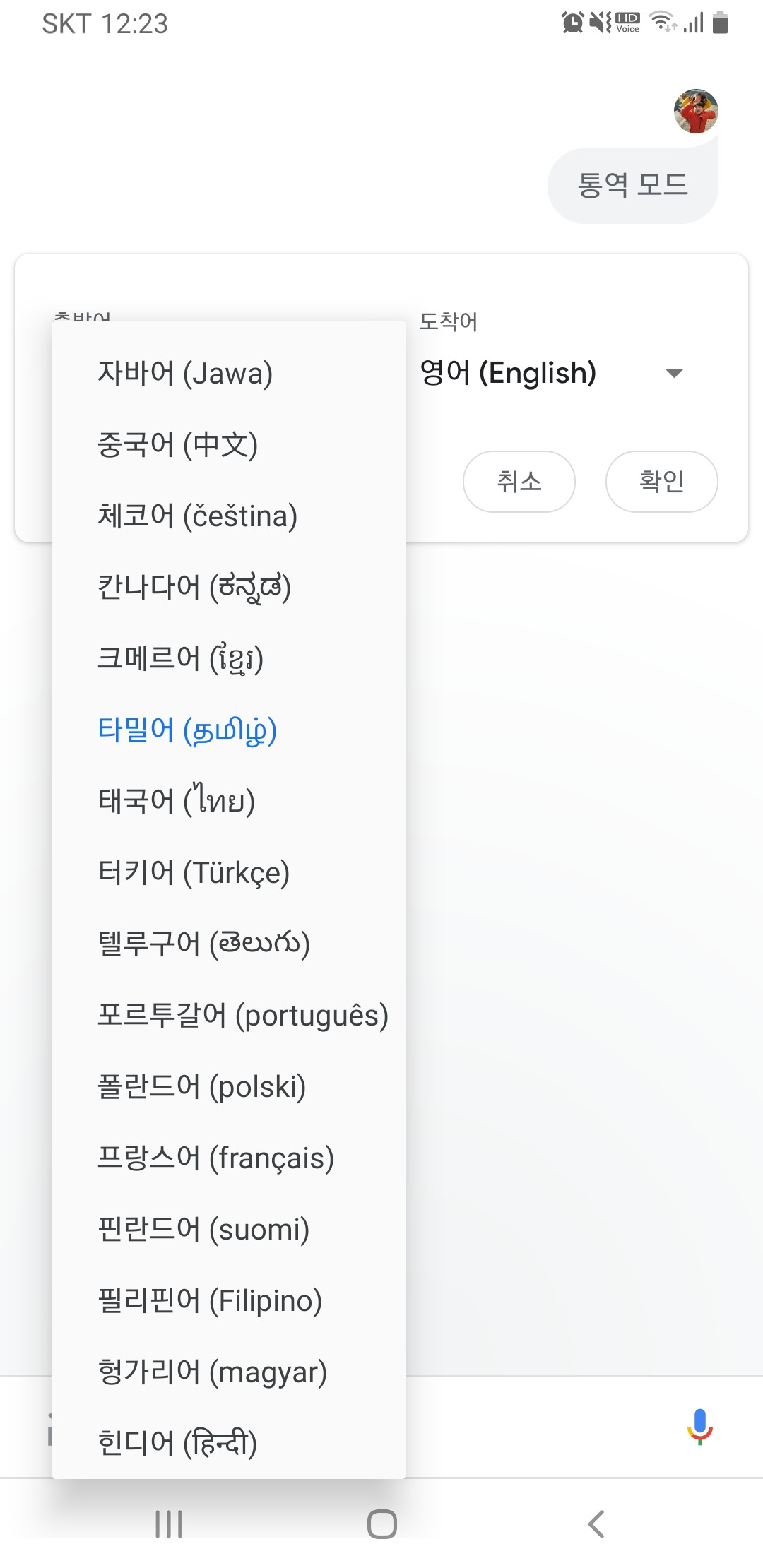Tap the 통역 모드 chat bubble

[x=633, y=186]
